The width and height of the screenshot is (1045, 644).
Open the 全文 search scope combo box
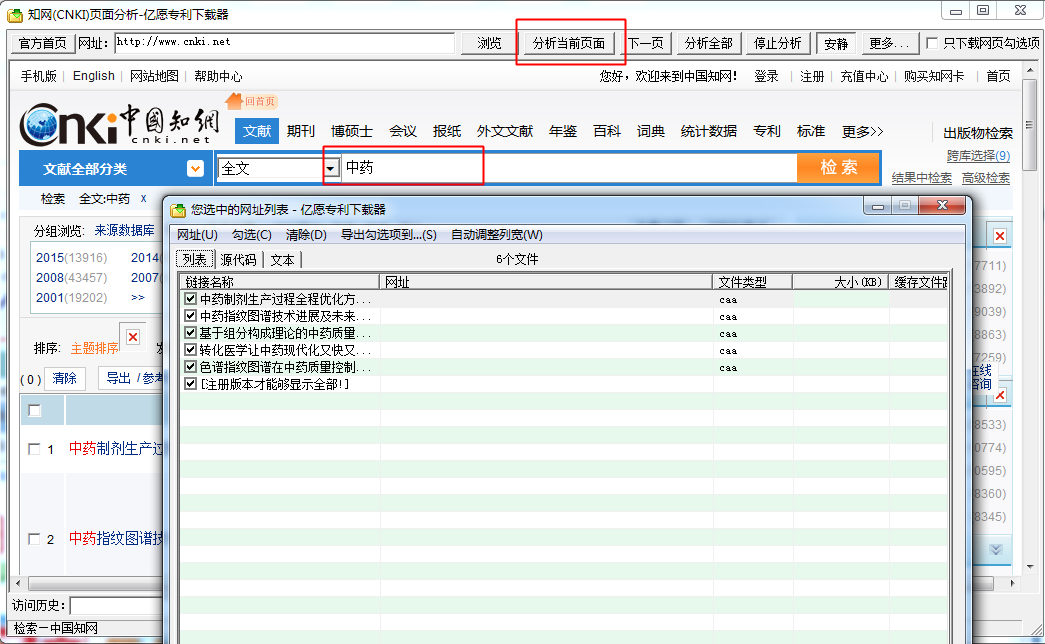point(279,168)
